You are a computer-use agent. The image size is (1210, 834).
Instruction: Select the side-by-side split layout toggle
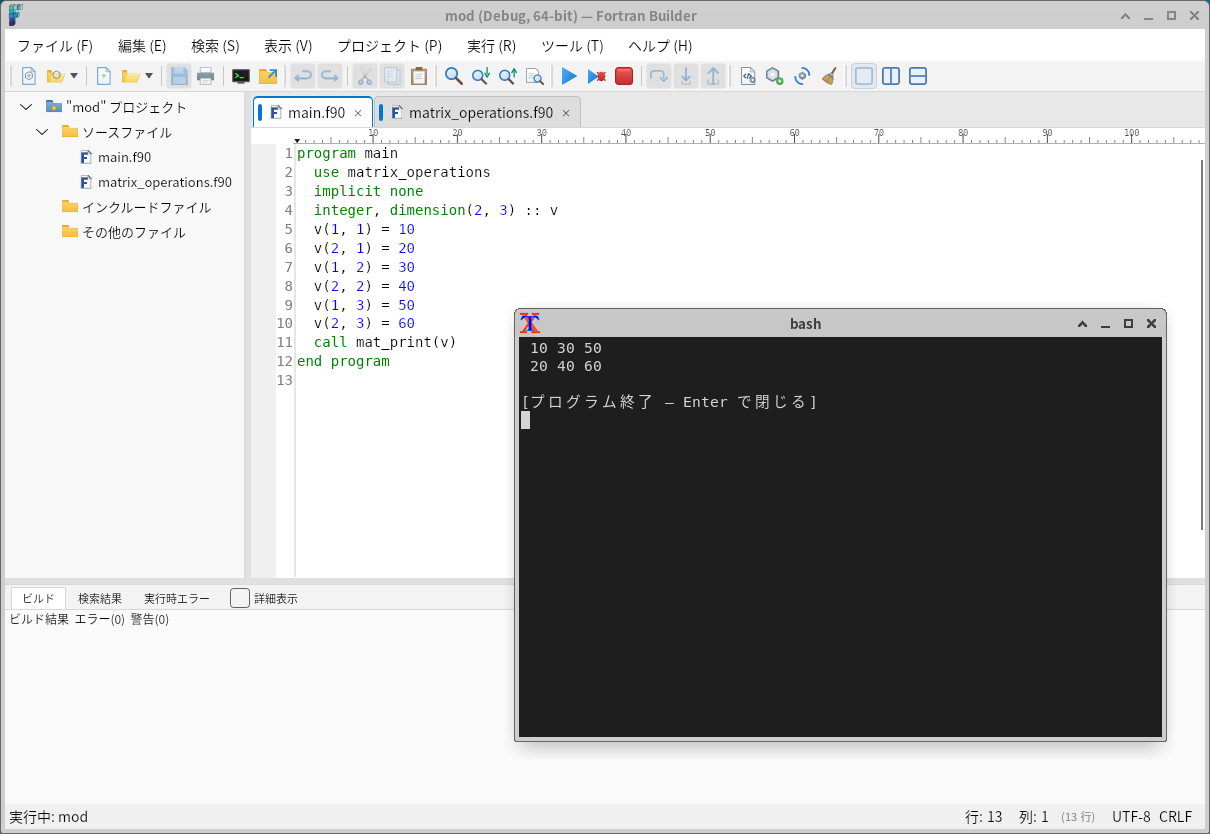pos(891,76)
